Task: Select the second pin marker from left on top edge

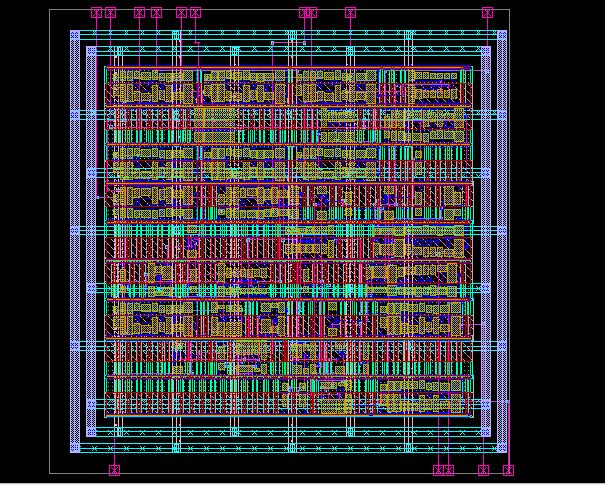Action: coord(111,13)
